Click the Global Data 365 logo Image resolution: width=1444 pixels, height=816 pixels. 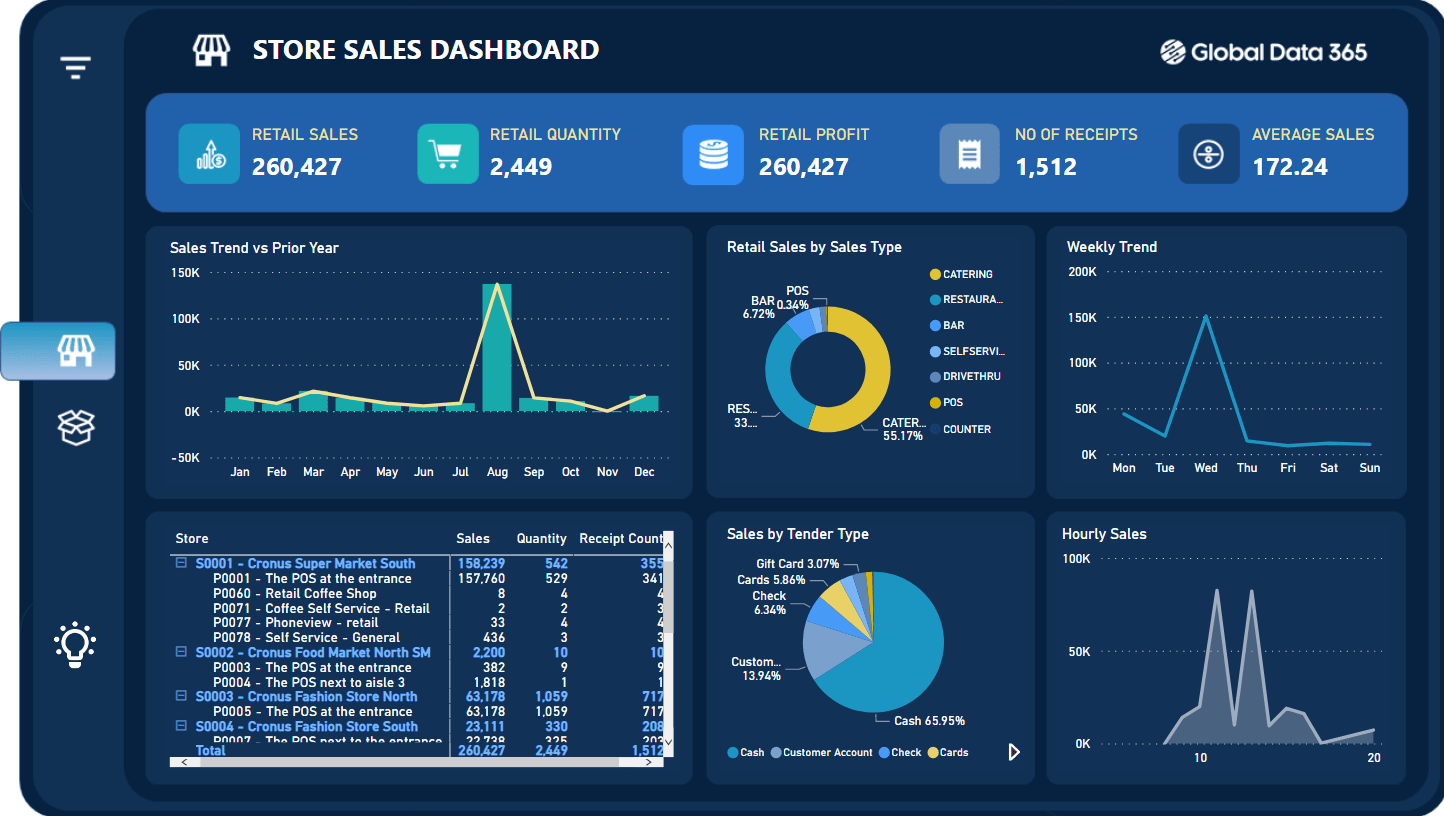(1263, 52)
